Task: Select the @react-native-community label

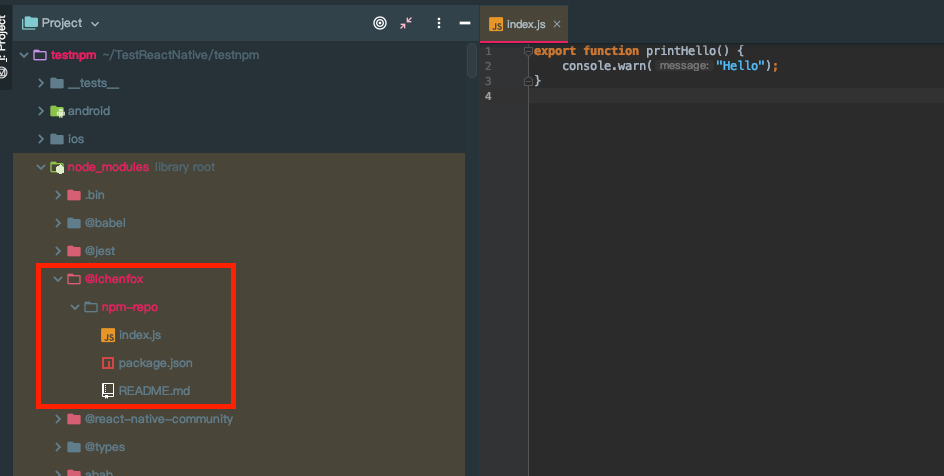Action: 159,419
